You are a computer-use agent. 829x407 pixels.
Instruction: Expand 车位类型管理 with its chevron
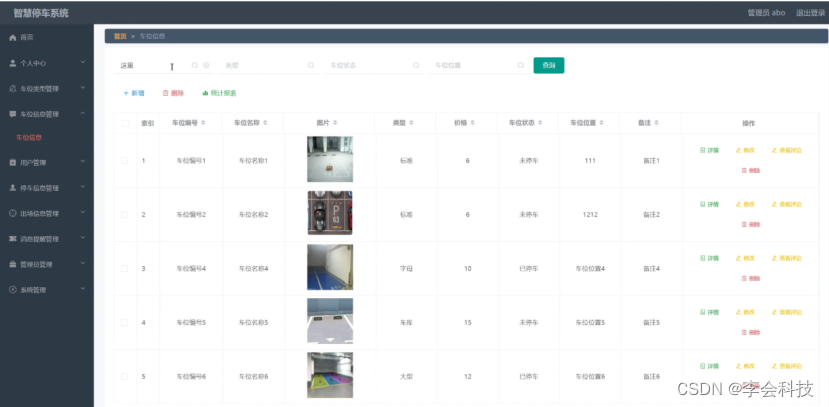pos(82,88)
